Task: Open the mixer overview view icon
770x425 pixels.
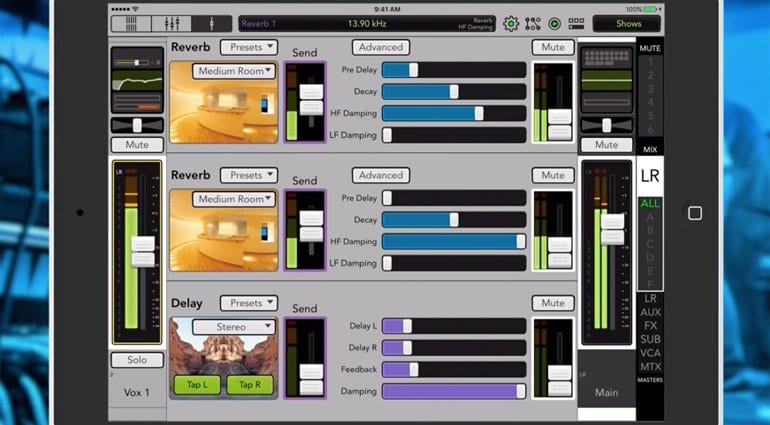Action: (x=126, y=23)
